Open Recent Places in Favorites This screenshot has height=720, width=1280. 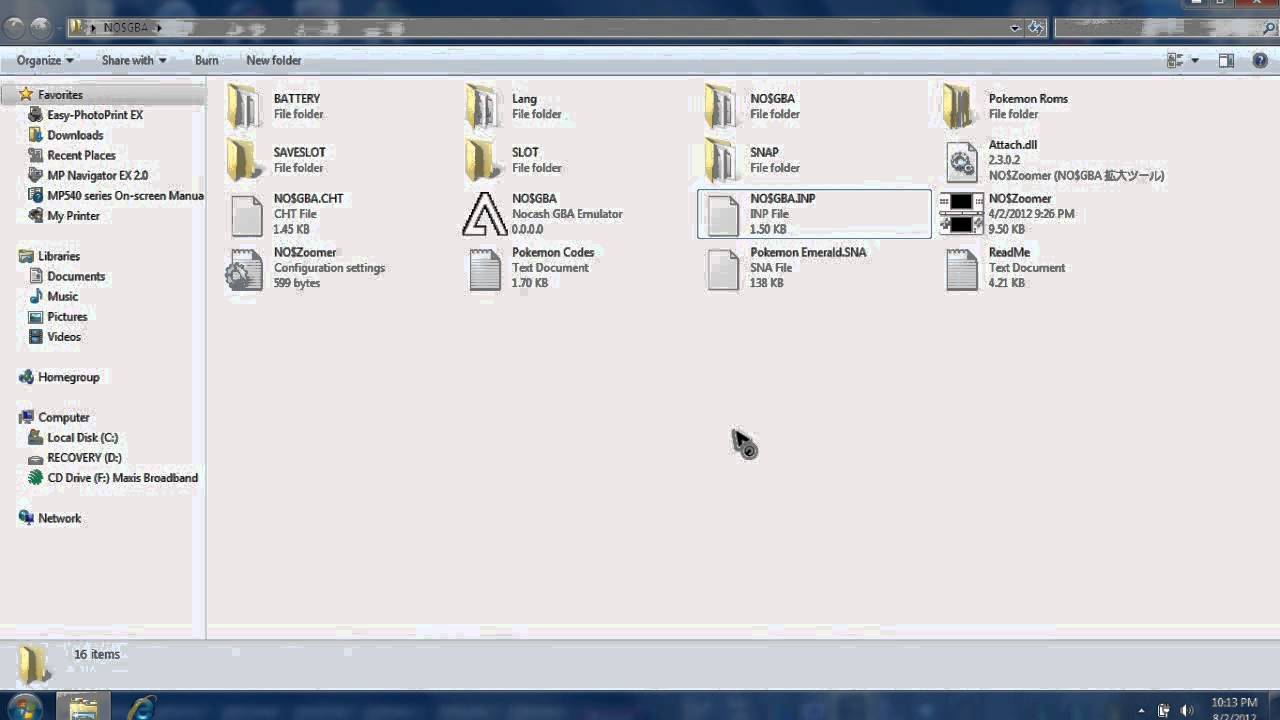tap(81, 155)
